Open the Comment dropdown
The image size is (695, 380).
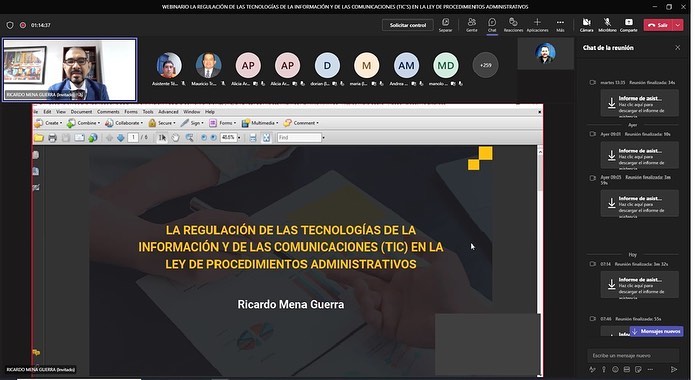click(301, 123)
